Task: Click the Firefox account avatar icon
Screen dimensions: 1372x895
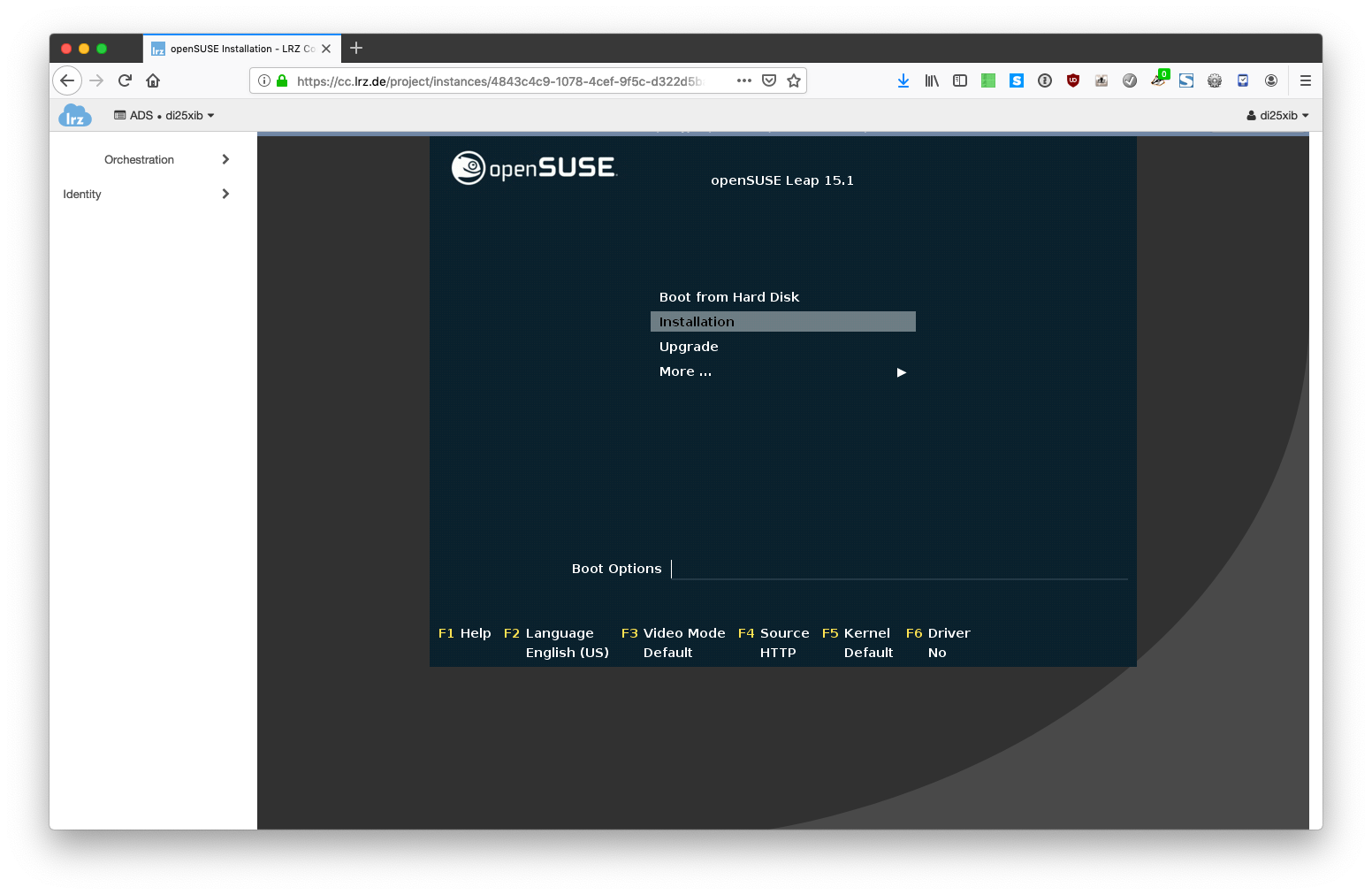Action: pos(1270,80)
